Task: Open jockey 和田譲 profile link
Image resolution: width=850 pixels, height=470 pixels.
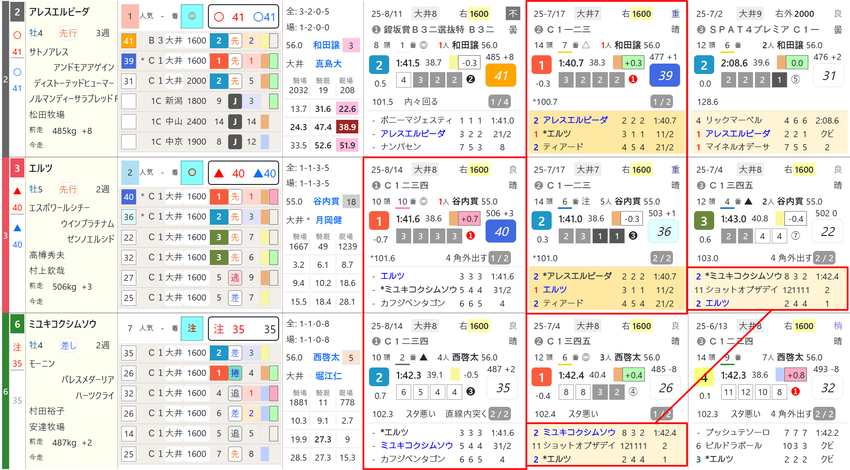Action: 326,46
